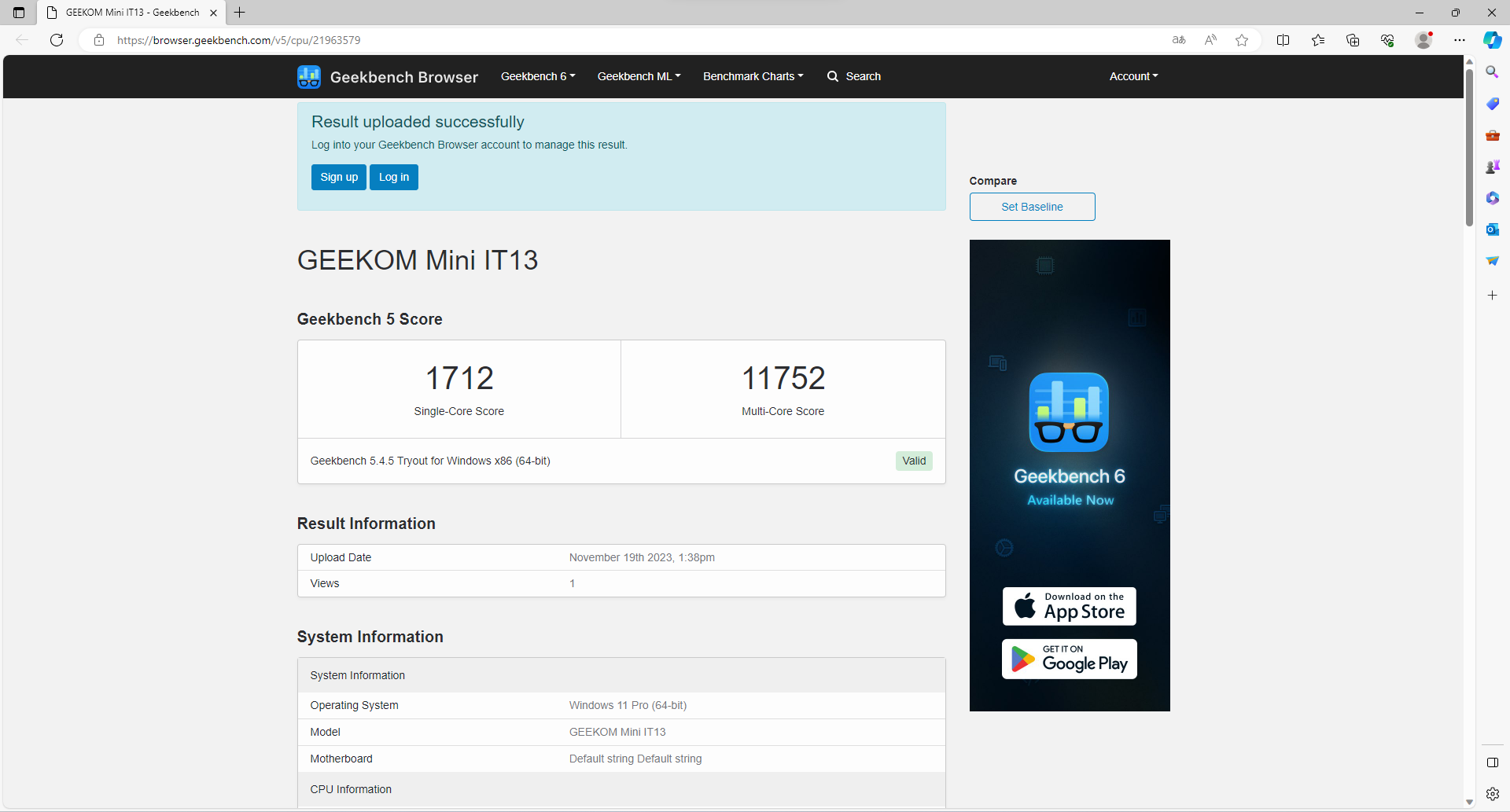Screen dimensions: 1510x812
Task: Open the Collections icon
Action: pyautogui.click(x=1353, y=40)
